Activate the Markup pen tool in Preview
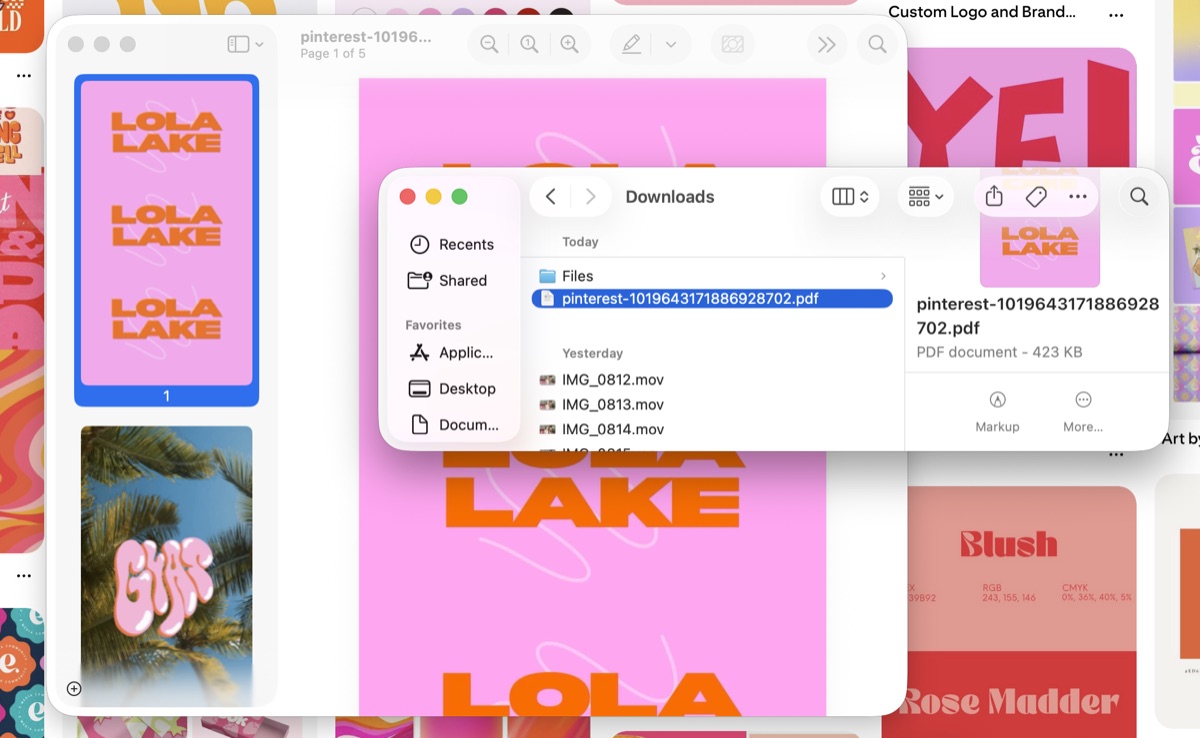Image resolution: width=1200 pixels, height=738 pixels. [x=631, y=44]
